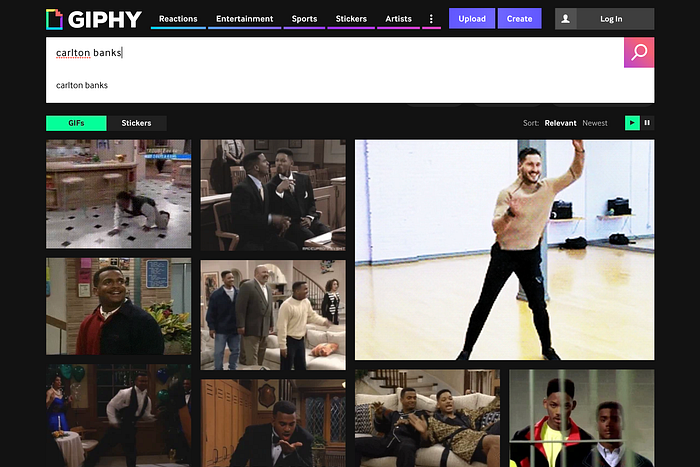Click into the search field with carlton banks
Screen dimensions: 700x467
coord(335,53)
